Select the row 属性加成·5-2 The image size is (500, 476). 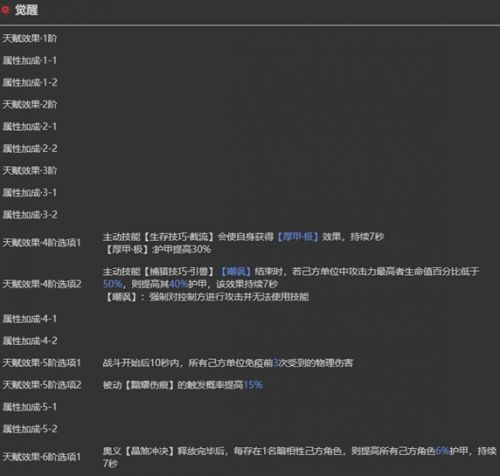point(30,429)
